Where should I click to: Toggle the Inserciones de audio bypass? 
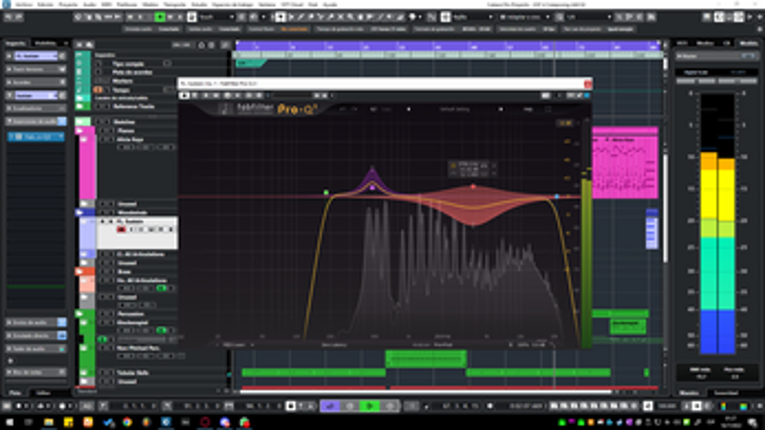pos(61,121)
